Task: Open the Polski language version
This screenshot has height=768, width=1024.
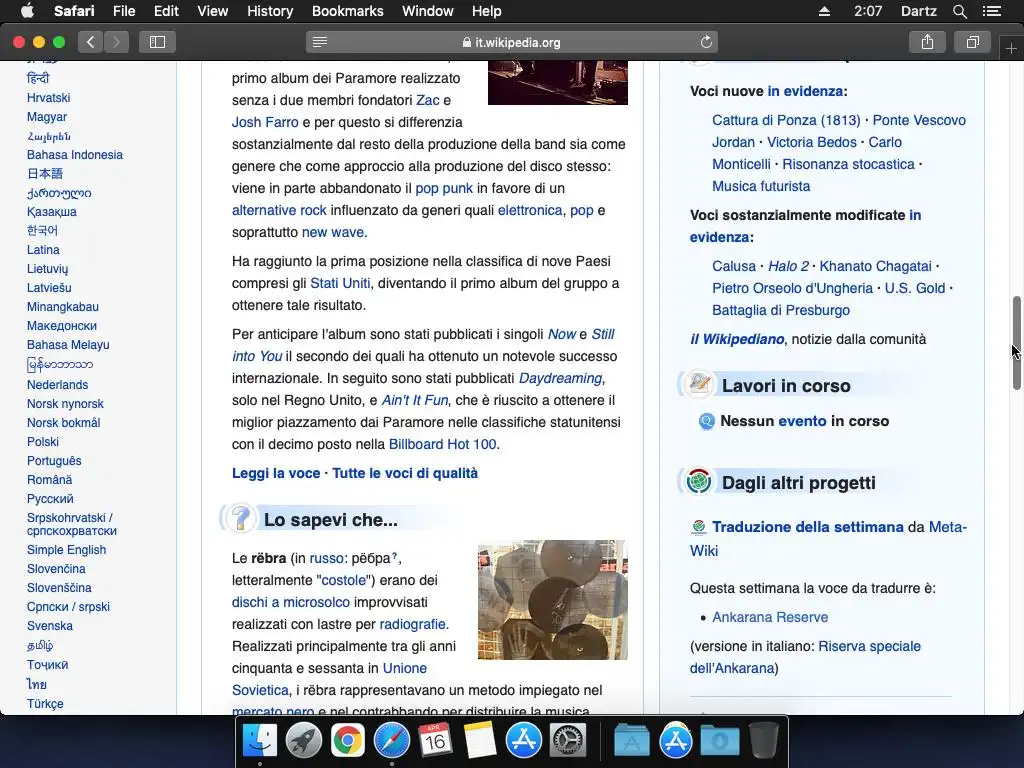Action: point(43,441)
